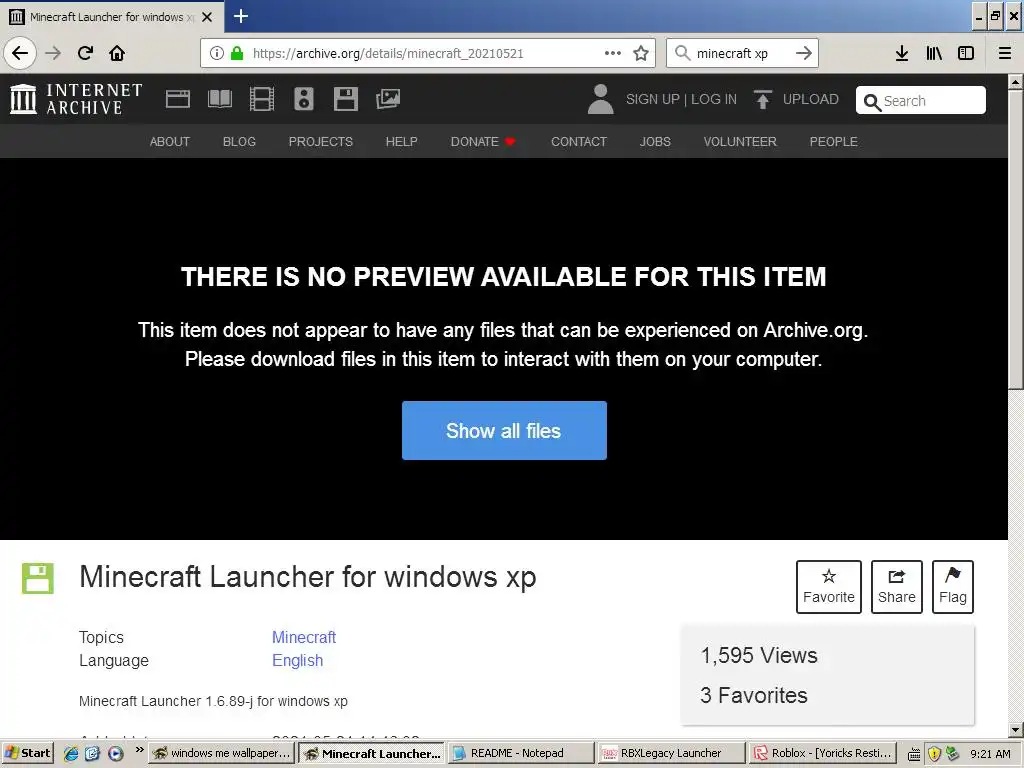Open the PROJECTS menu item

pyautogui.click(x=321, y=142)
